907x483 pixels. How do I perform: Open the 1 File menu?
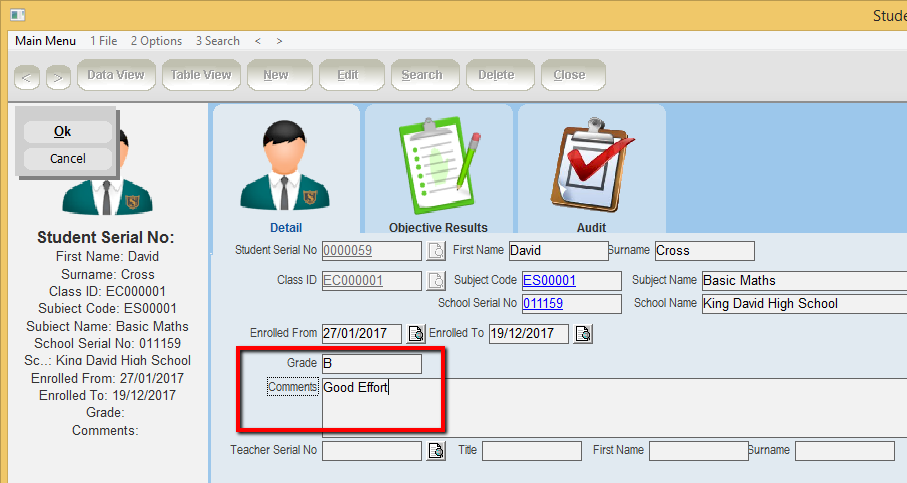pyautogui.click(x=104, y=41)
